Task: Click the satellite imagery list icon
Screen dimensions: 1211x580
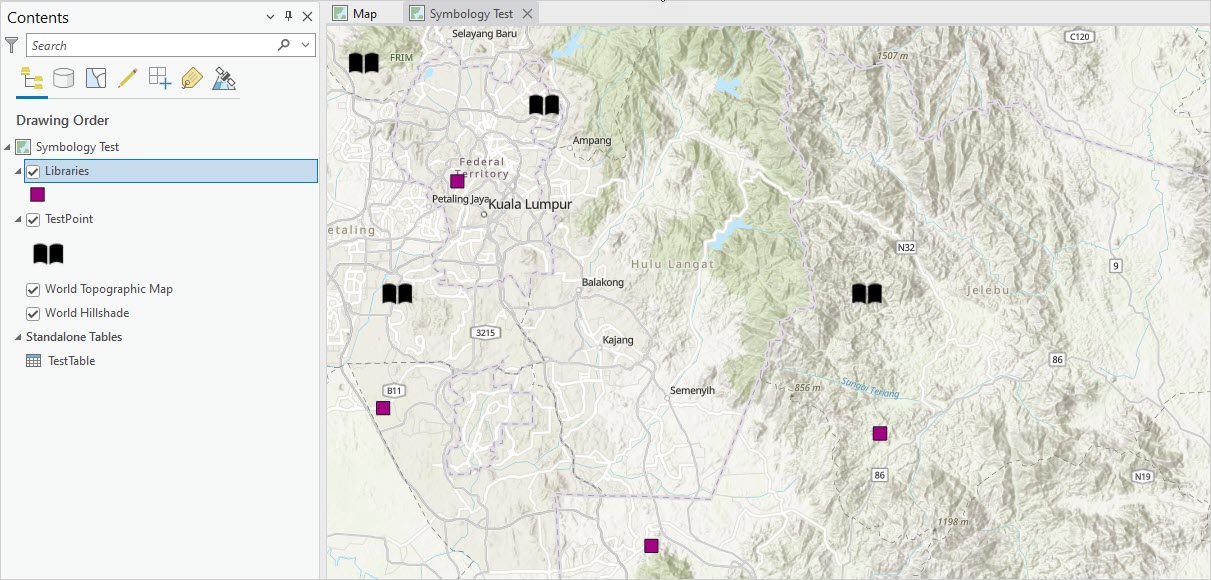Action: (x=223, y=78)
